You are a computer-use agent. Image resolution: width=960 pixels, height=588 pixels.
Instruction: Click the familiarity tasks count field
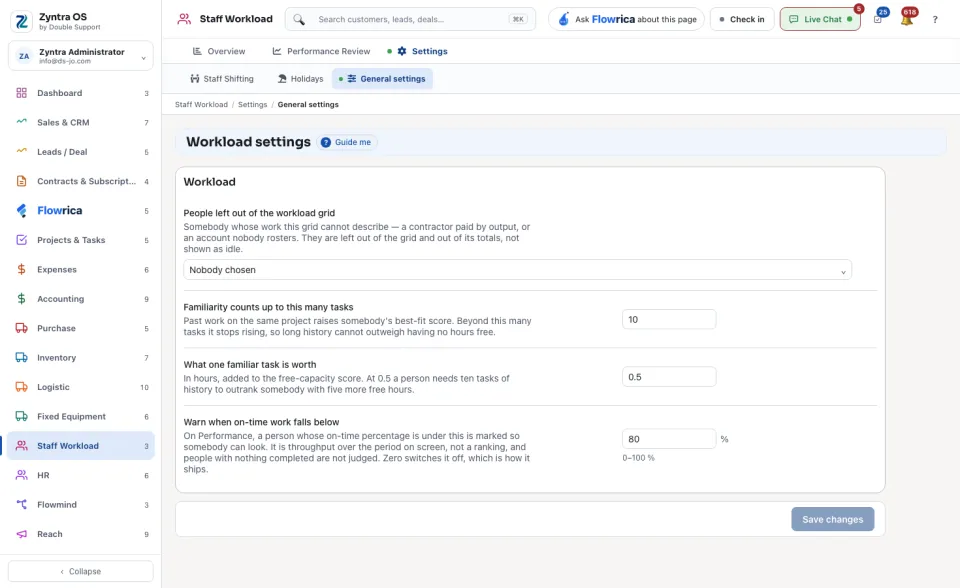pyautogui.click(x=669, y=320)
